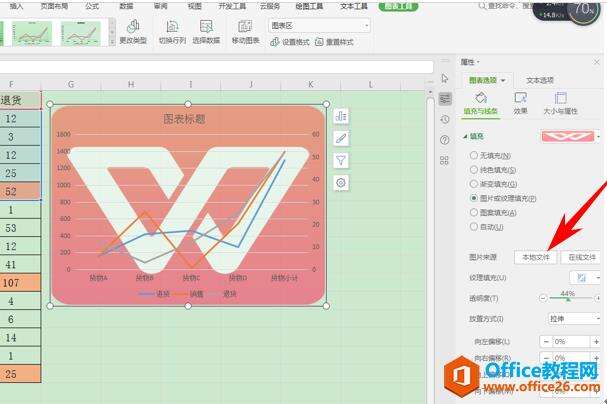607x404 pixels.
Task: Open the 效果 (Effects) section icon
Action: pyautogui.click(x=520, y=98)
